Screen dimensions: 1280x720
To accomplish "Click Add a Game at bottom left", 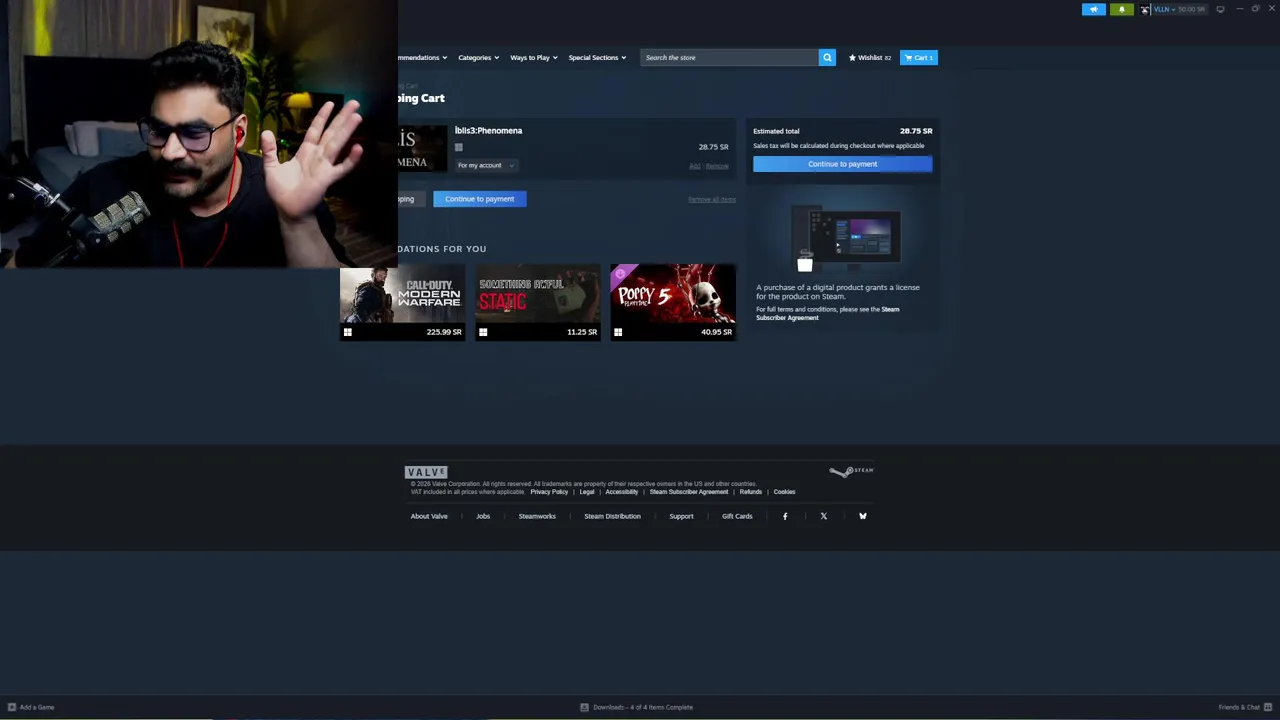I will point(31,707).
